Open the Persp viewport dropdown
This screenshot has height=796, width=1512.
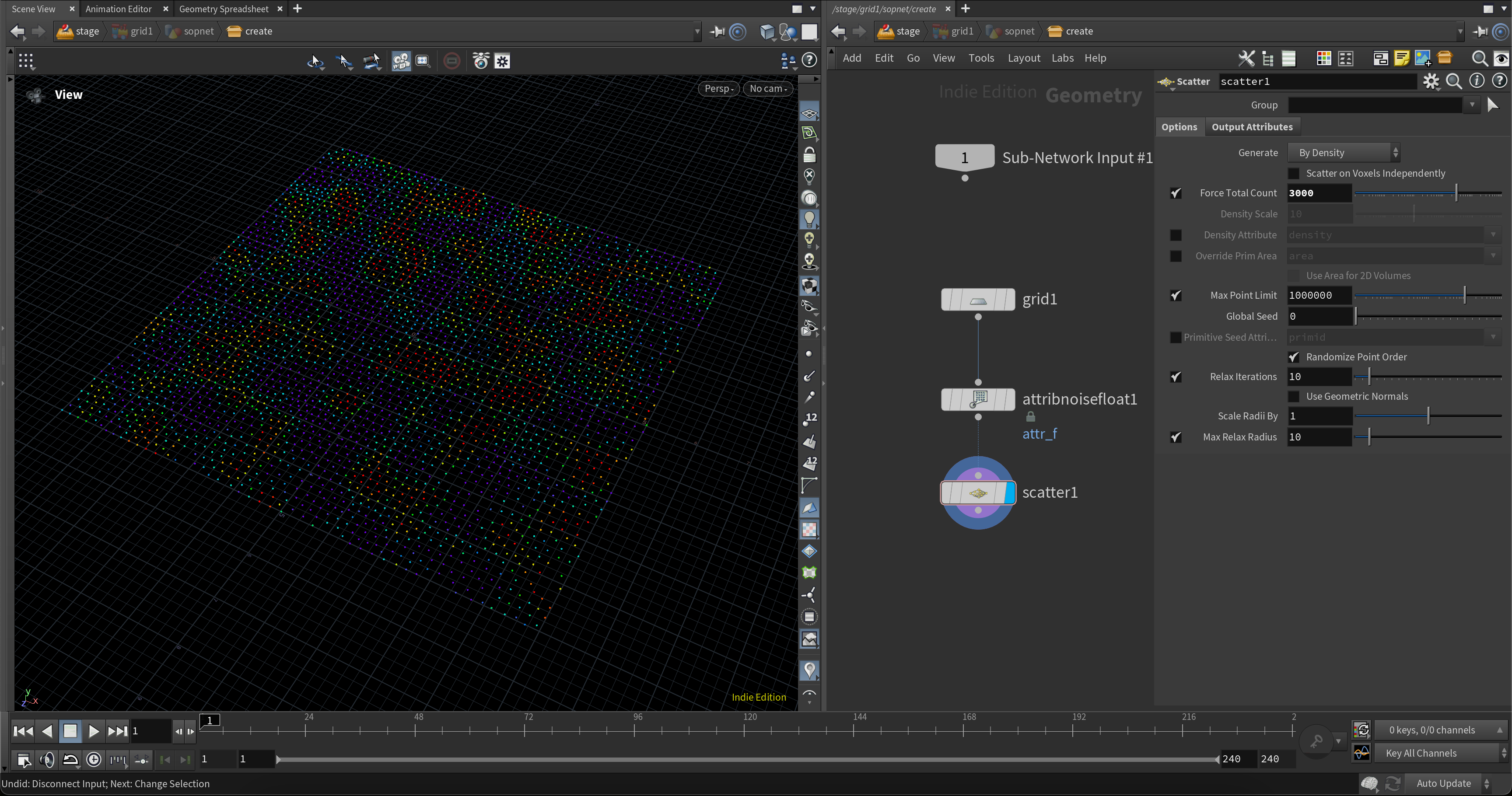click(x=718, y=89)
